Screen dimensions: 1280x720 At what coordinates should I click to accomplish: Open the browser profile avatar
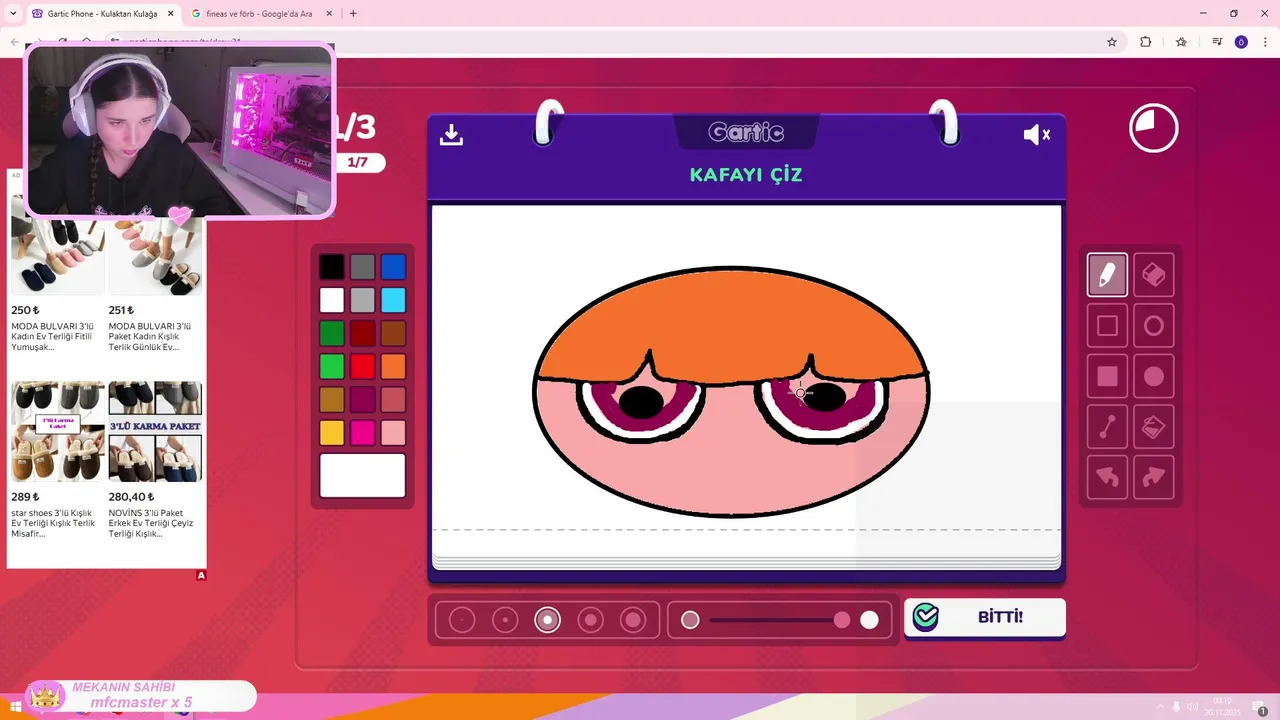click(x=1241, y=42)
